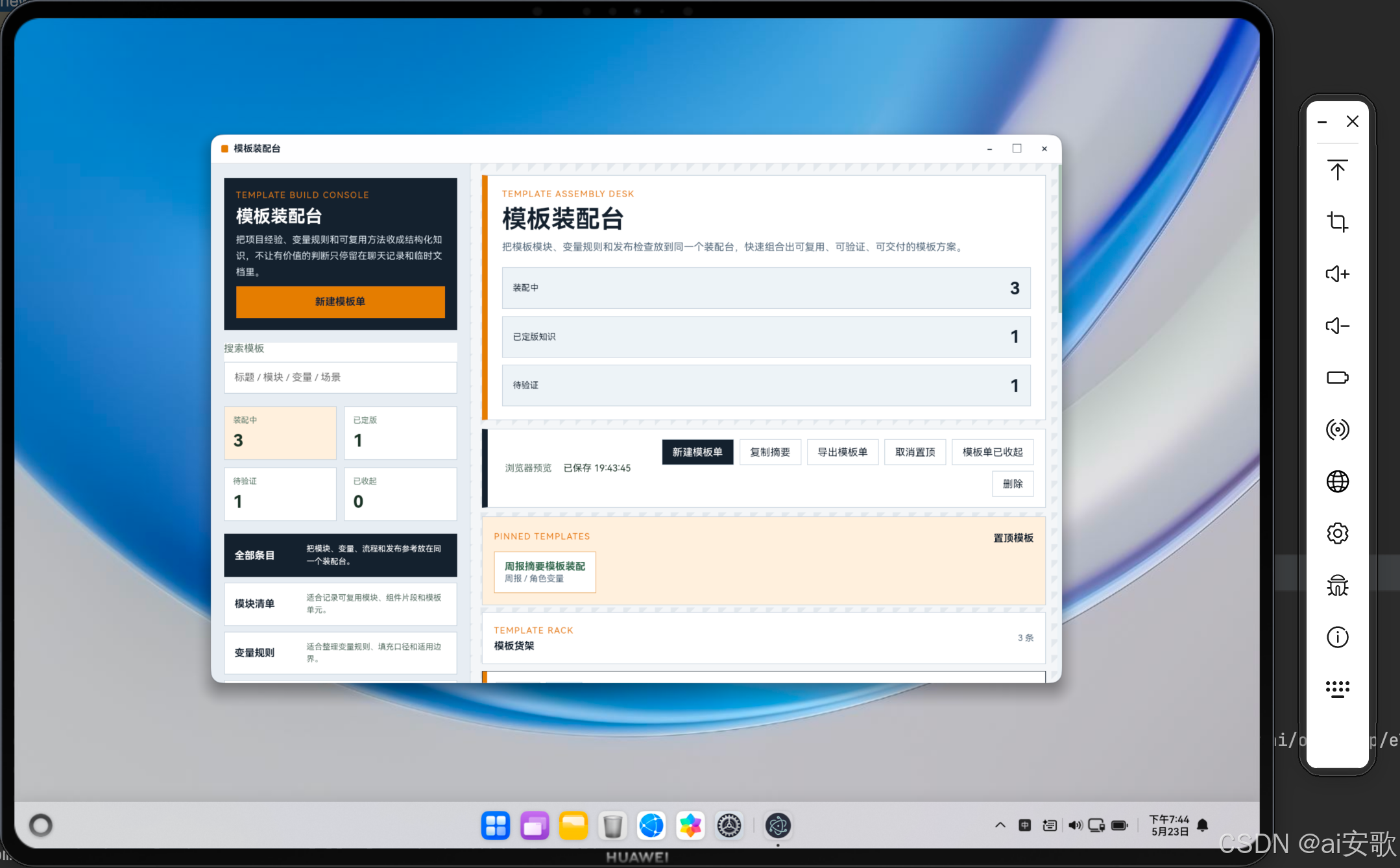This screenshot has width=1400, height=868.
Task: Open emulator settings gear icon
Action: [1337, 533]
